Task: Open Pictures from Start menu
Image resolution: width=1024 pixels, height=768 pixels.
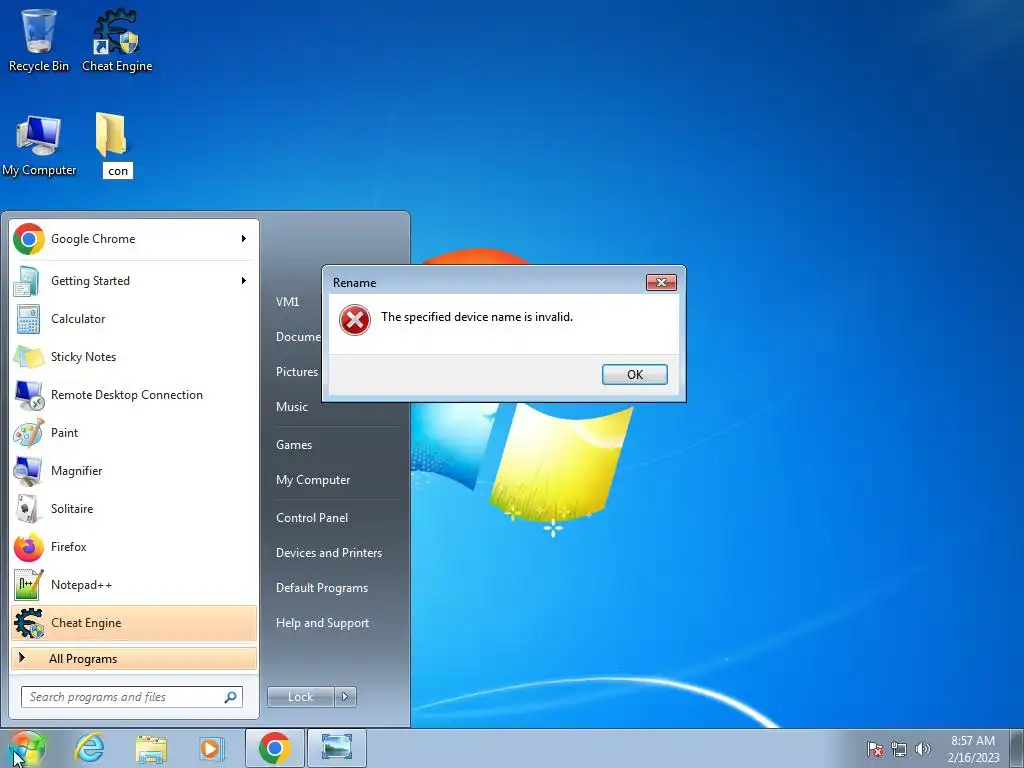Action: coord(296,372)
